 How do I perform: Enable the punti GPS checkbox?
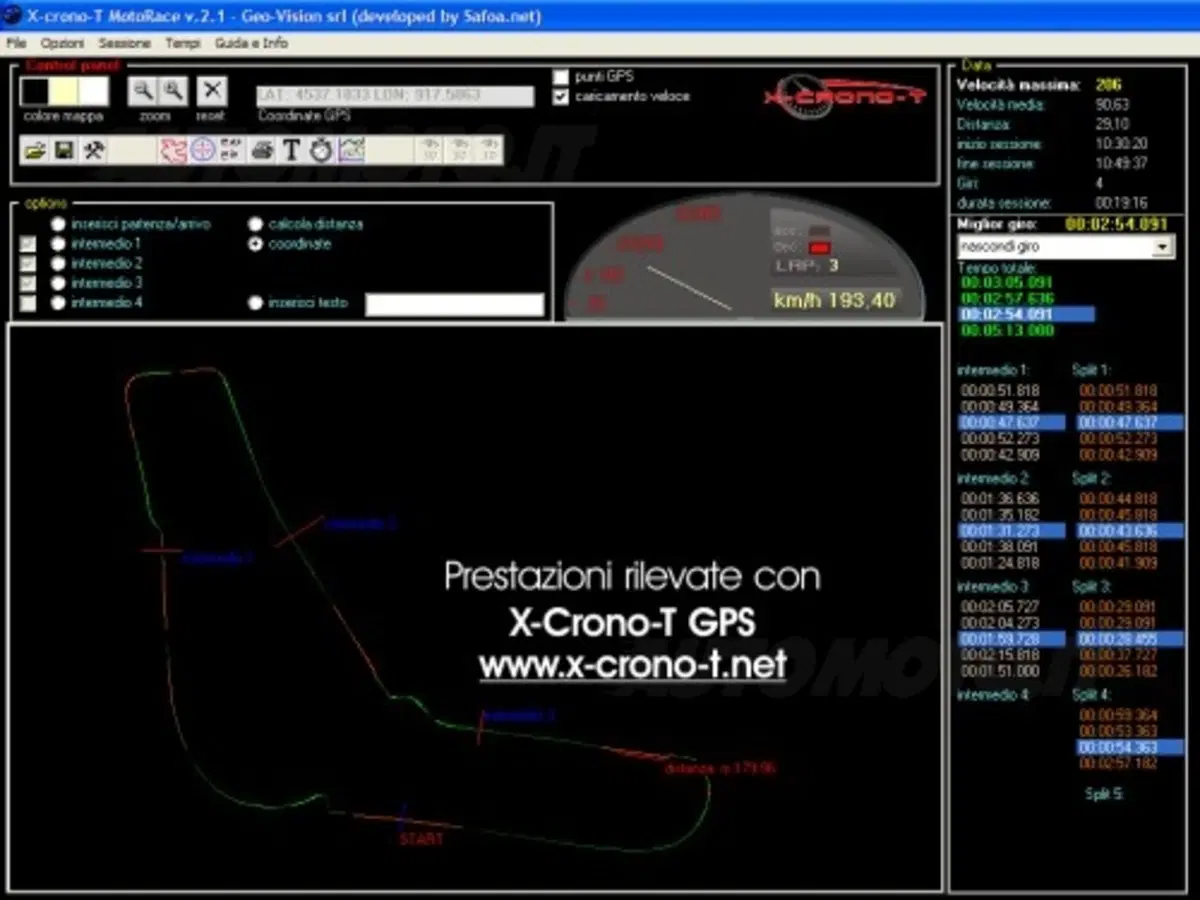pyautogui.click(x=561, y=76)
